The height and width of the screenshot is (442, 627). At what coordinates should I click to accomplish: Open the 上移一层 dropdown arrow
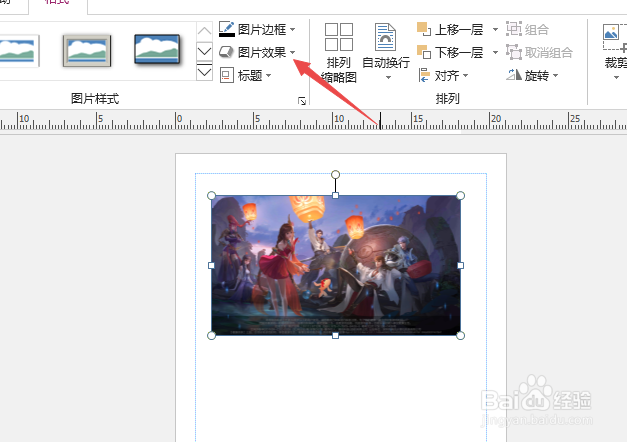[495, 30]
